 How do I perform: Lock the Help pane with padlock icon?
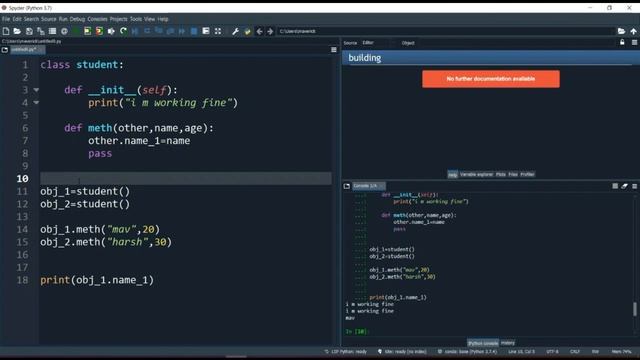tap(622, 42)
